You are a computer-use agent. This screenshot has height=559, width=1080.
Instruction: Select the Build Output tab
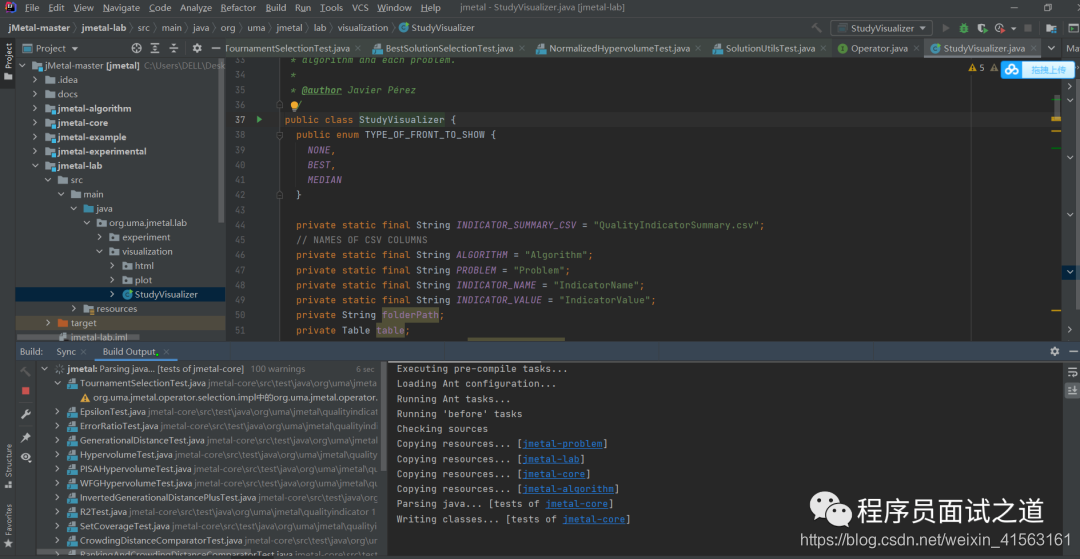point(129,351)
